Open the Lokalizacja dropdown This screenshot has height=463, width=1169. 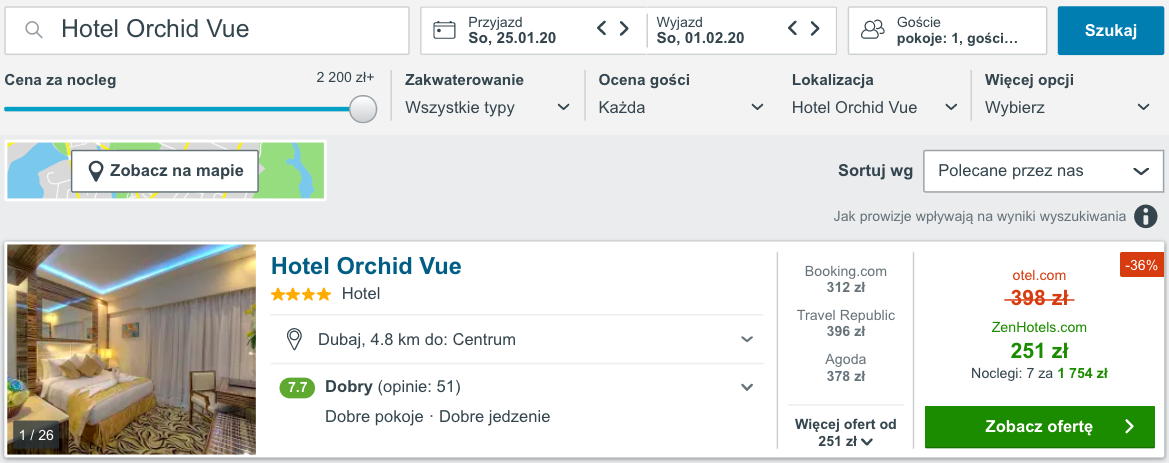(874, 107)
